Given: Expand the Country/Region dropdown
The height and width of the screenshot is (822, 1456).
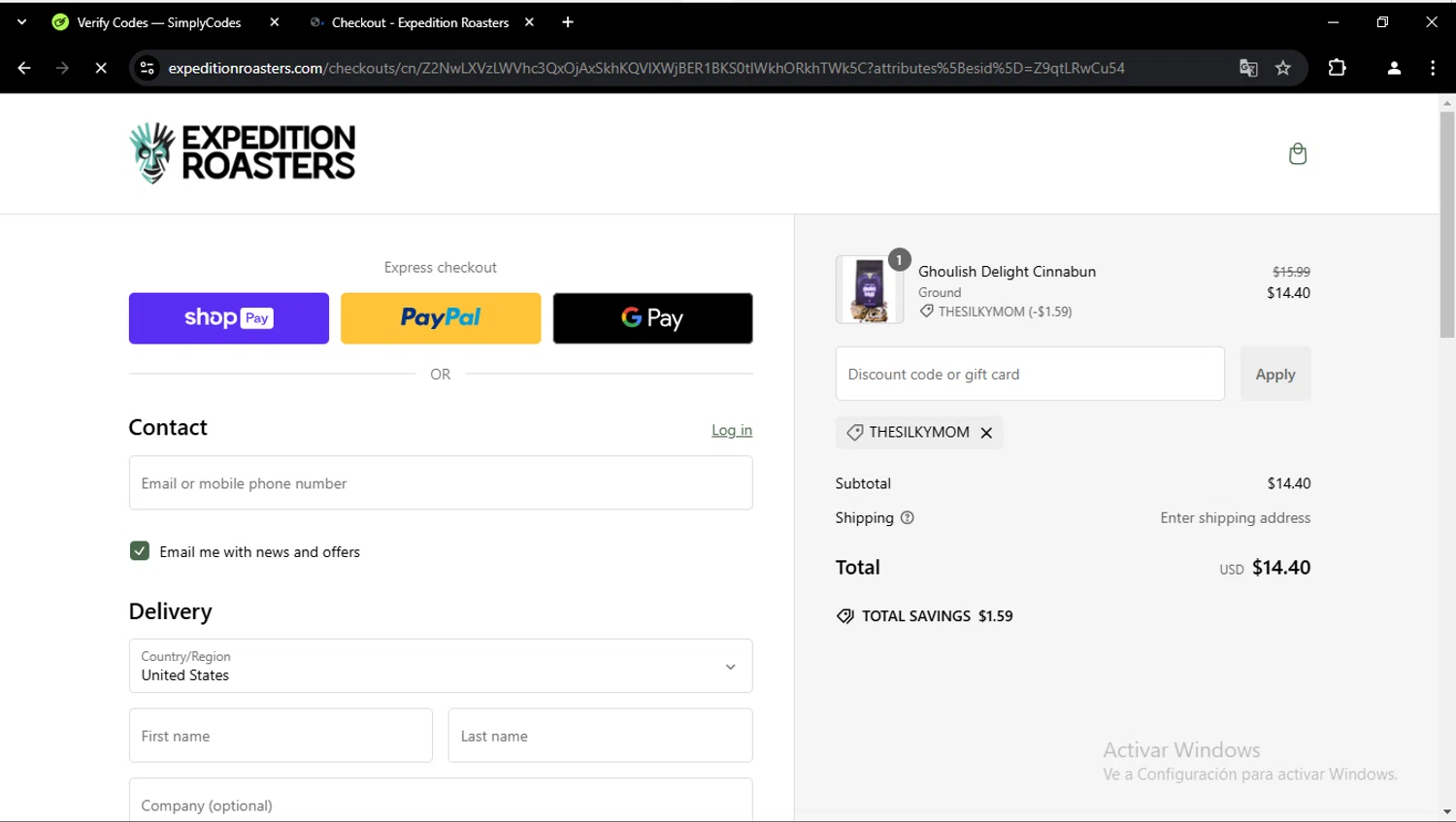Looking at the screenshot, I should click(441, 666).
